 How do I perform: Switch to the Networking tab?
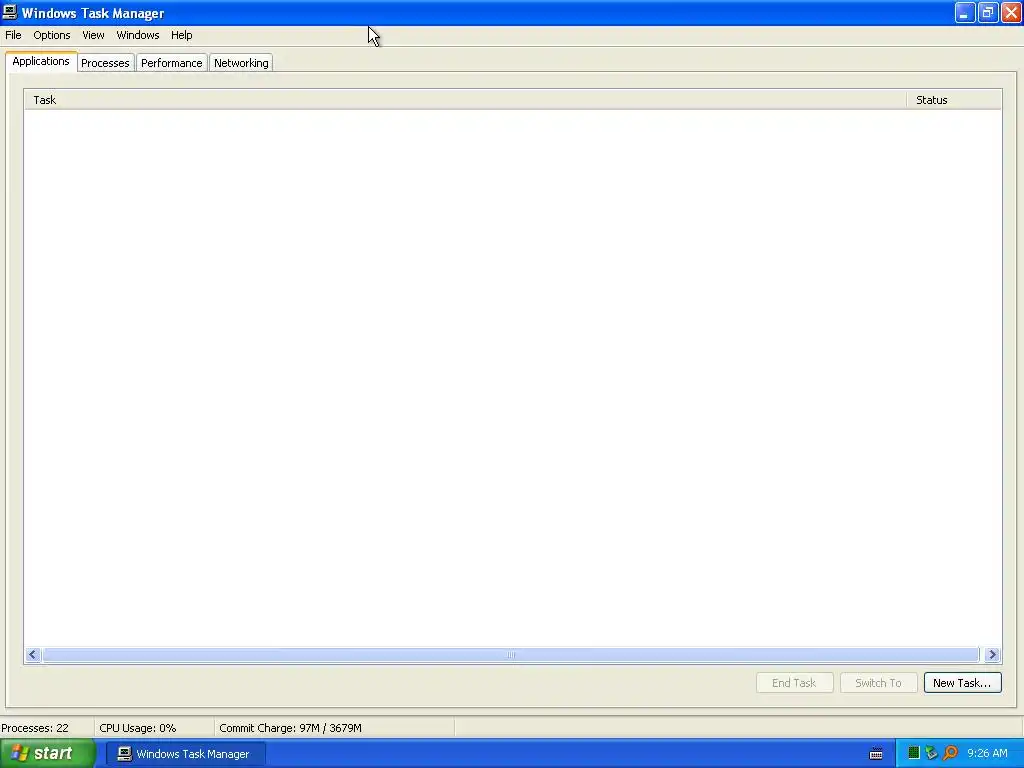click(x=241, y=63)
